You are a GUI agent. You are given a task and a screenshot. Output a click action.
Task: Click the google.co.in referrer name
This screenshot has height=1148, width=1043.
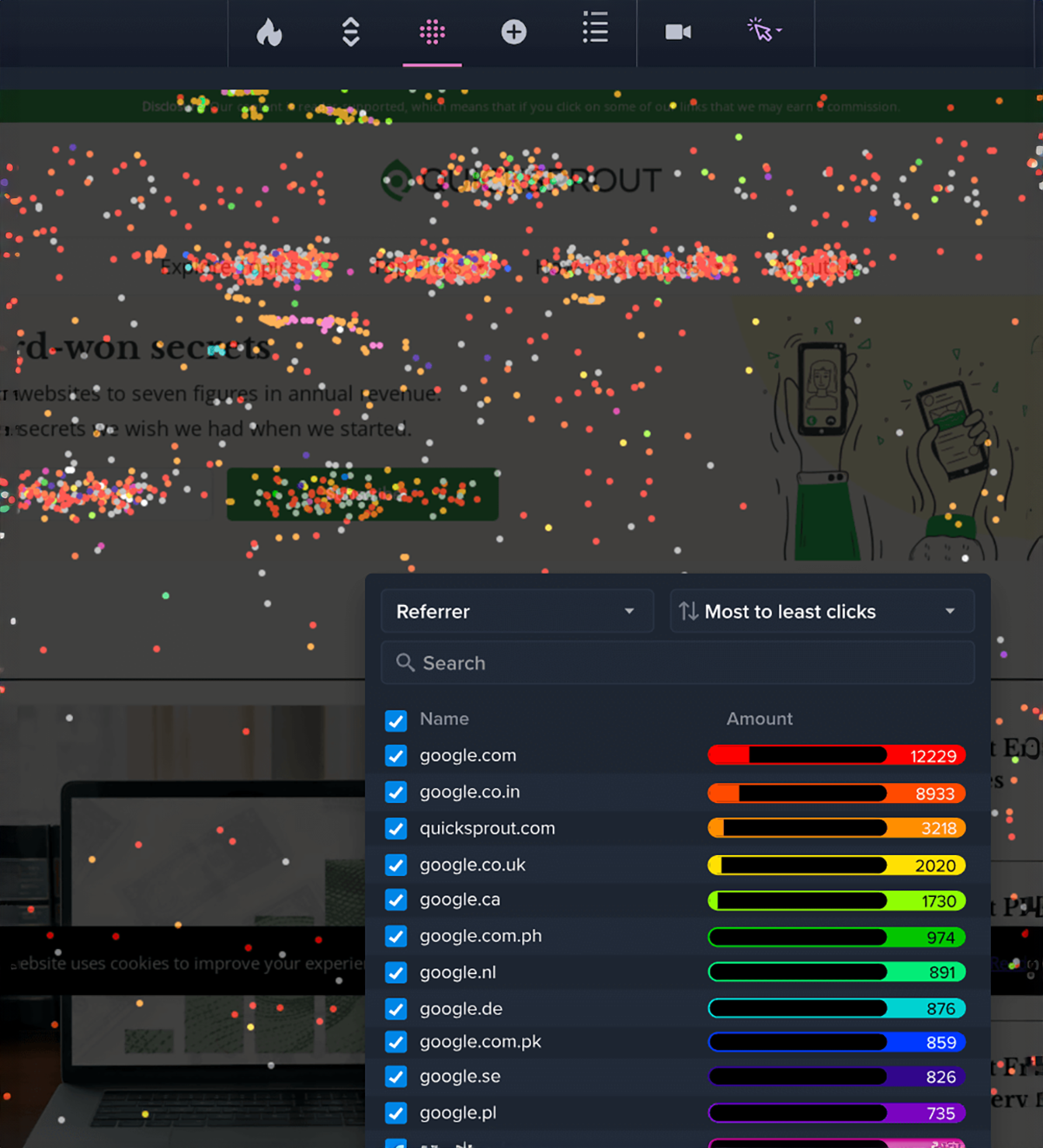click(469, 792)
